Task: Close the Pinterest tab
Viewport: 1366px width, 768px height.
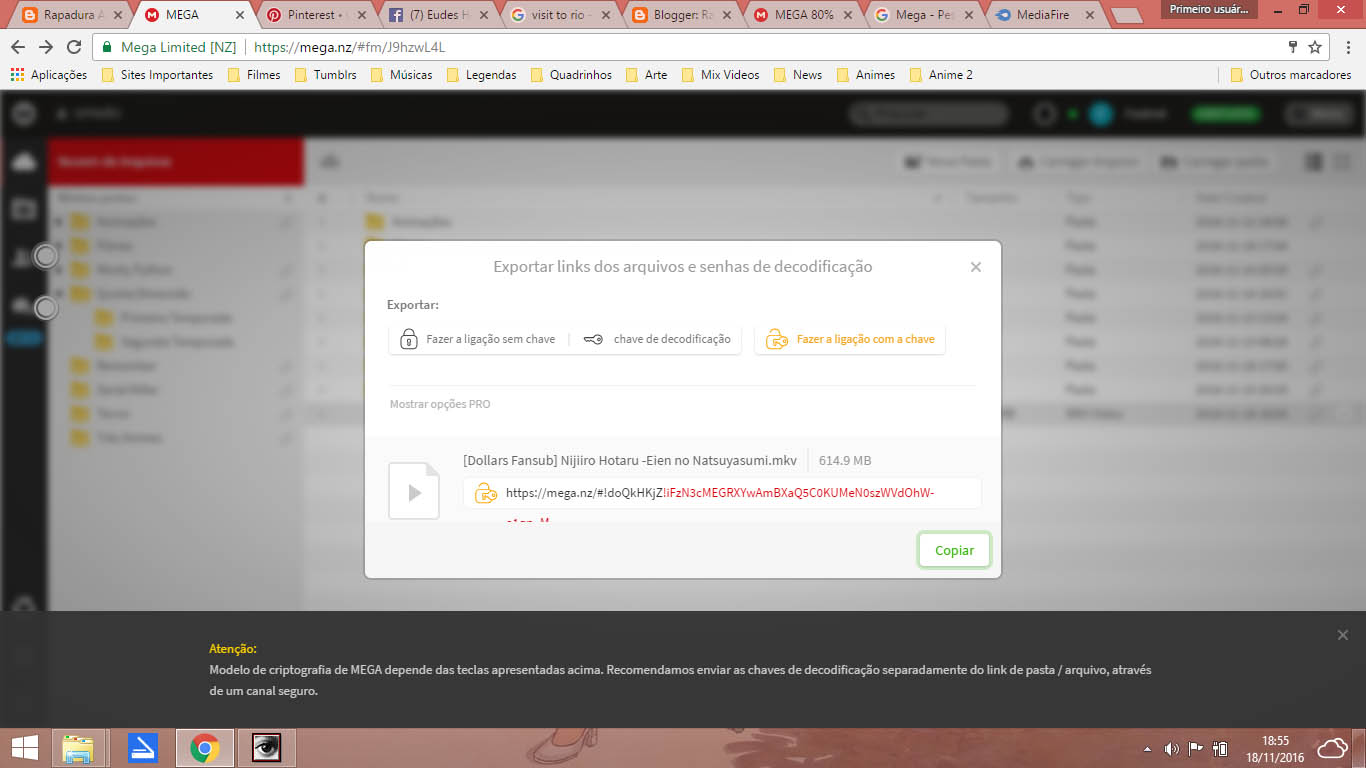Action: [x=362, y=15]
